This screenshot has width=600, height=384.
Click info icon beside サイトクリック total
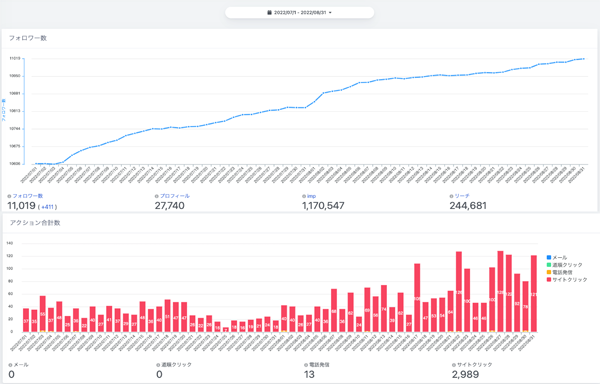454,365
